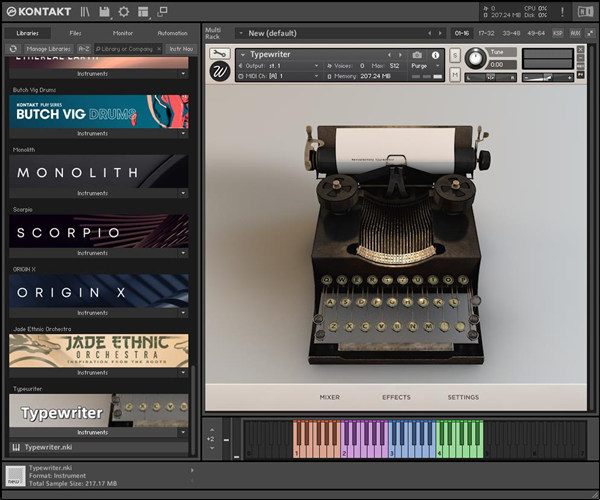Toggle A-Z library sorting
The height and width of the screenshot is (500, 600).
(84, 49)
